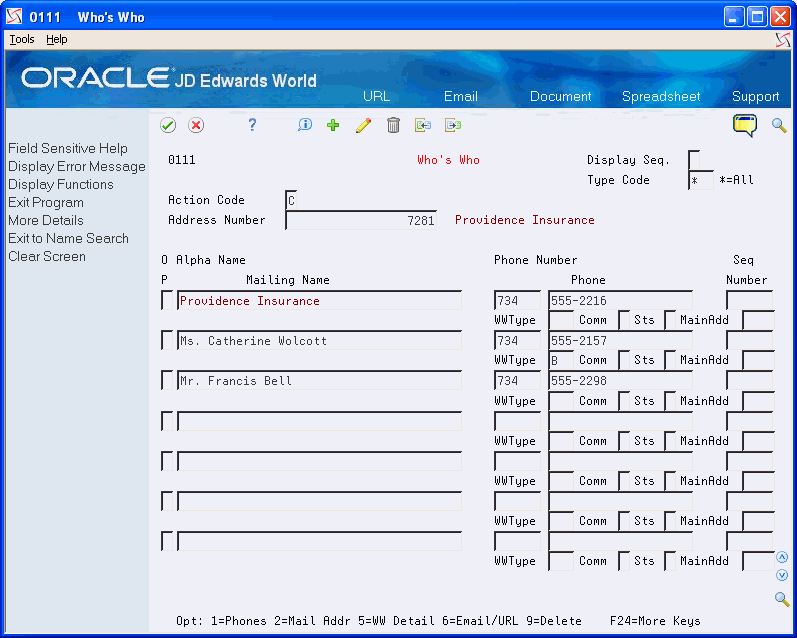
Task: Close the Who's Who window
Action: click(780, 17)
